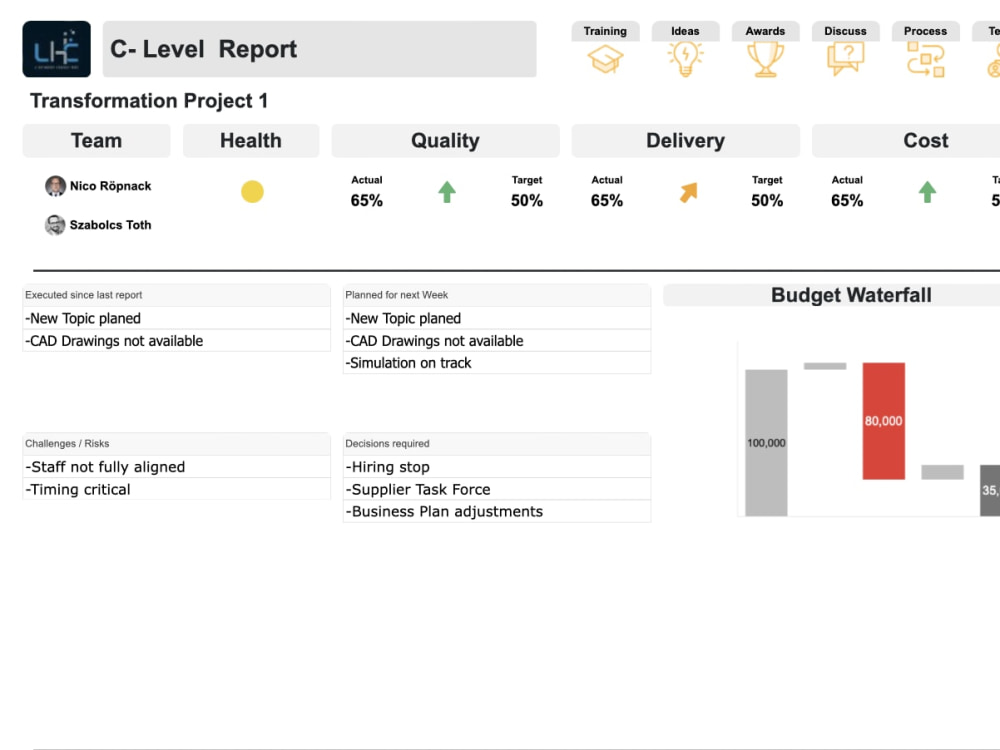Viewport: 1000px width, 750px height.
Task: Switch to the Team column header
Action: tap(96, 140)
